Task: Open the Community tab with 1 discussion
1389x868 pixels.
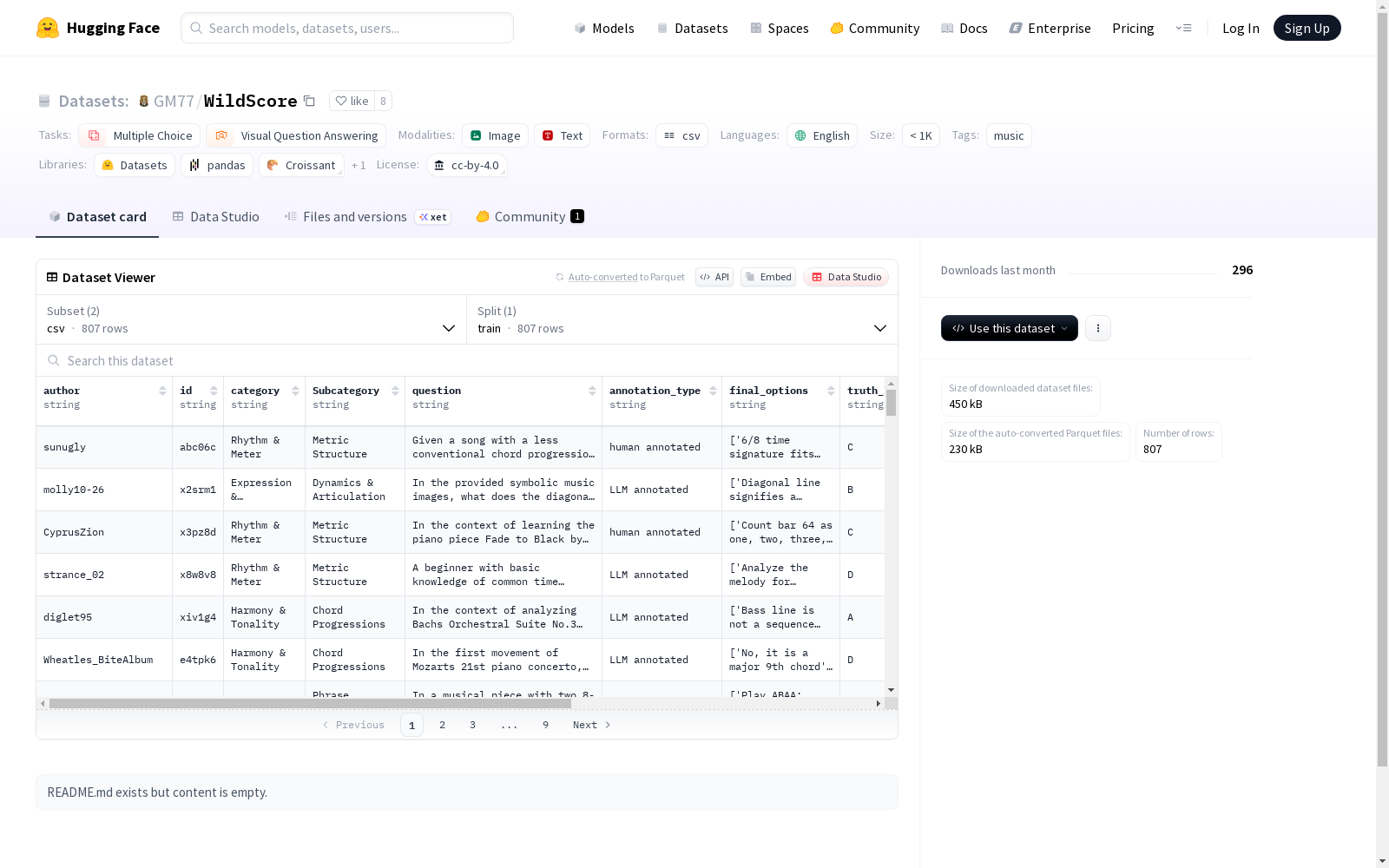Action: tap(530, 217)
